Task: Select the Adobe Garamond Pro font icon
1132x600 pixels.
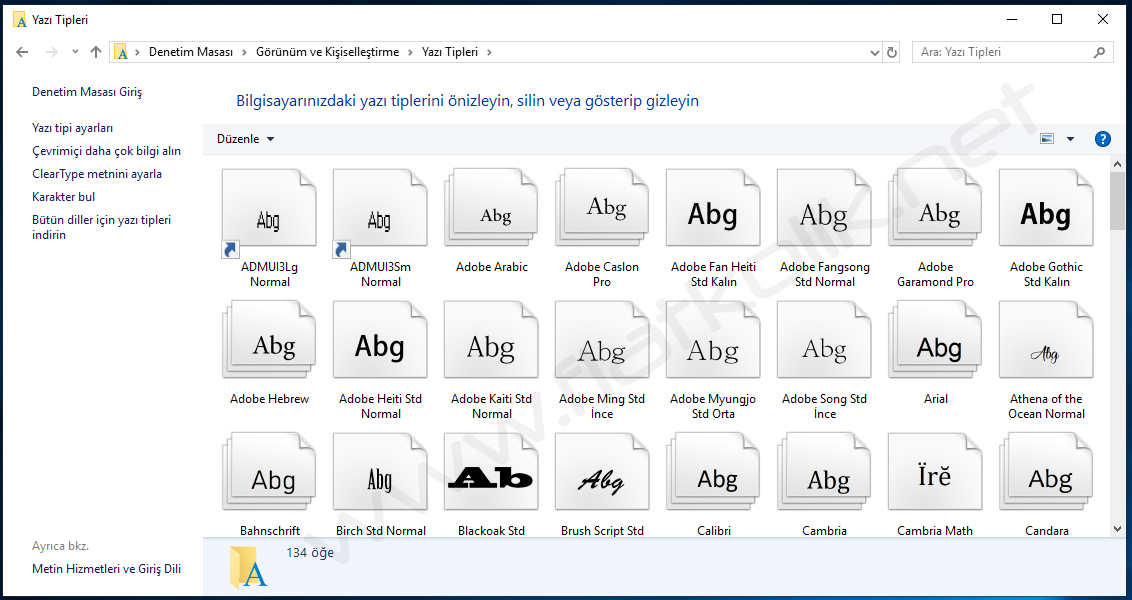Action: [936, 209]
